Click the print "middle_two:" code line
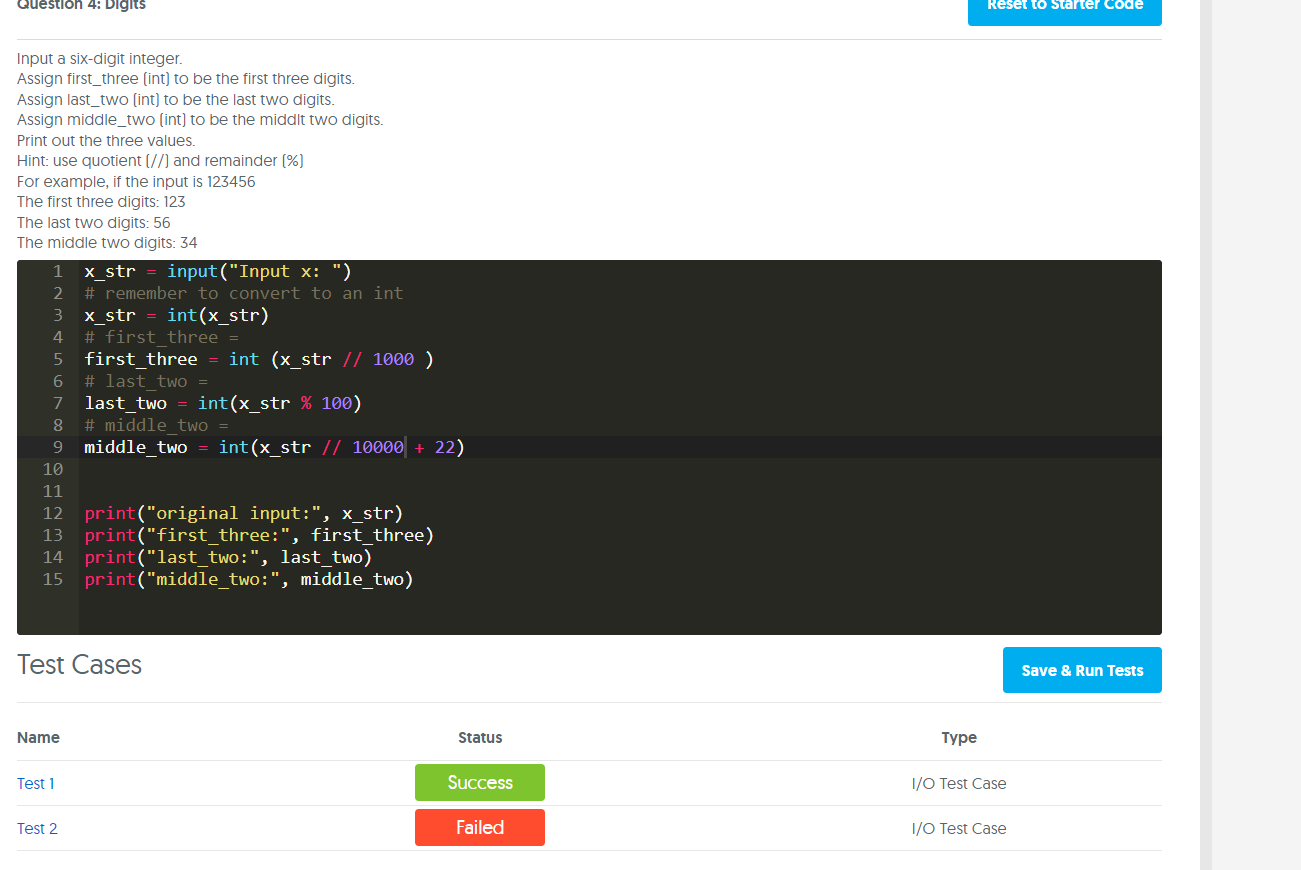Image resolution: width=1301 pixels, height=870 pixels. 249,579
